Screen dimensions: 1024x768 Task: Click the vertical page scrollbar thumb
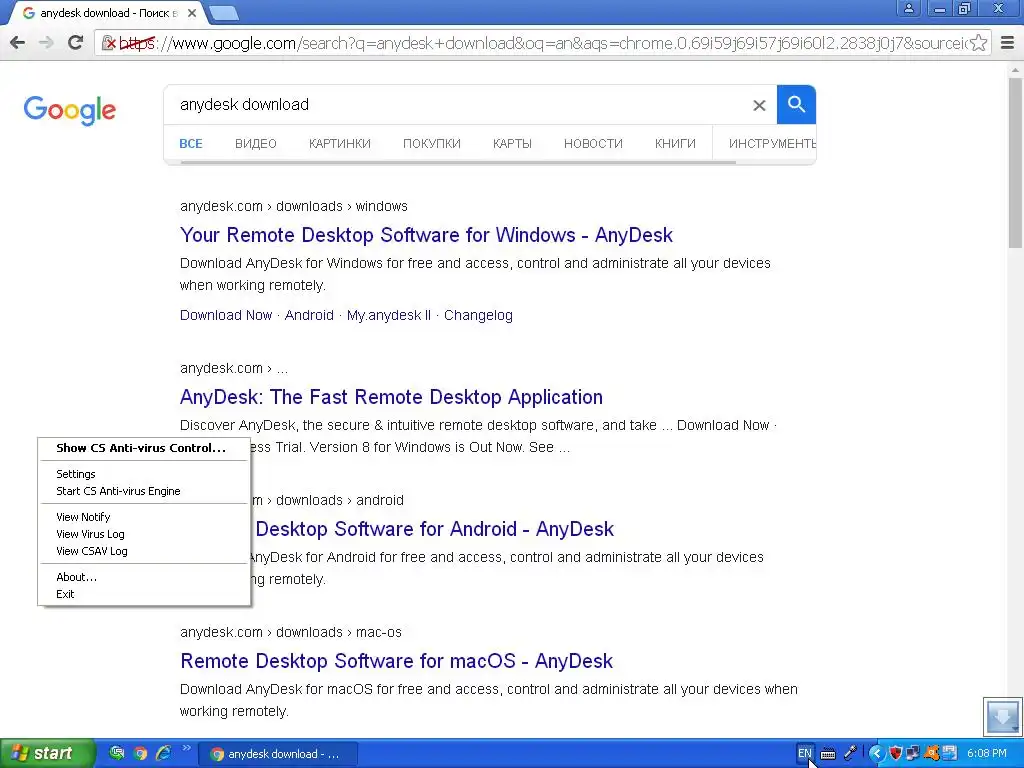coord(1016,163)
